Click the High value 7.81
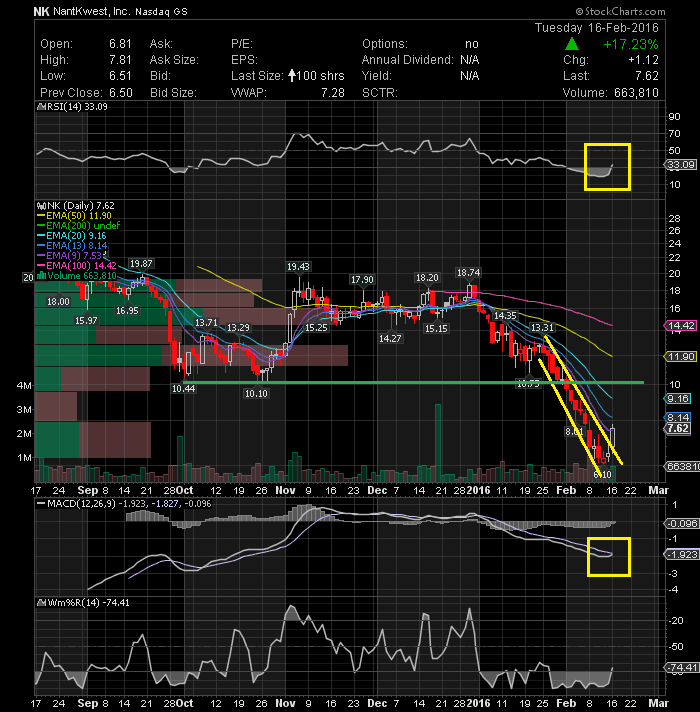This screenshot has width=700, height=712. coord(120,59)
